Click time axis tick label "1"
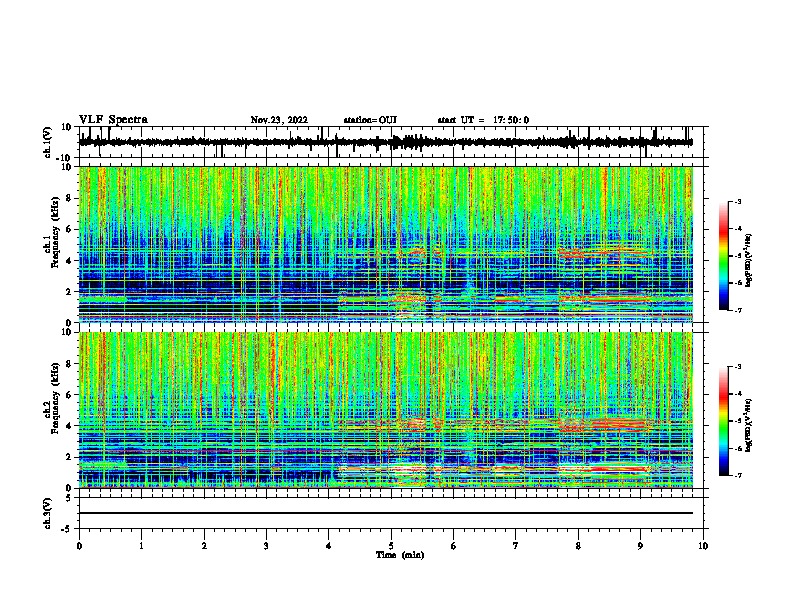Screen dimensions: 792x612 click(141, 546)
